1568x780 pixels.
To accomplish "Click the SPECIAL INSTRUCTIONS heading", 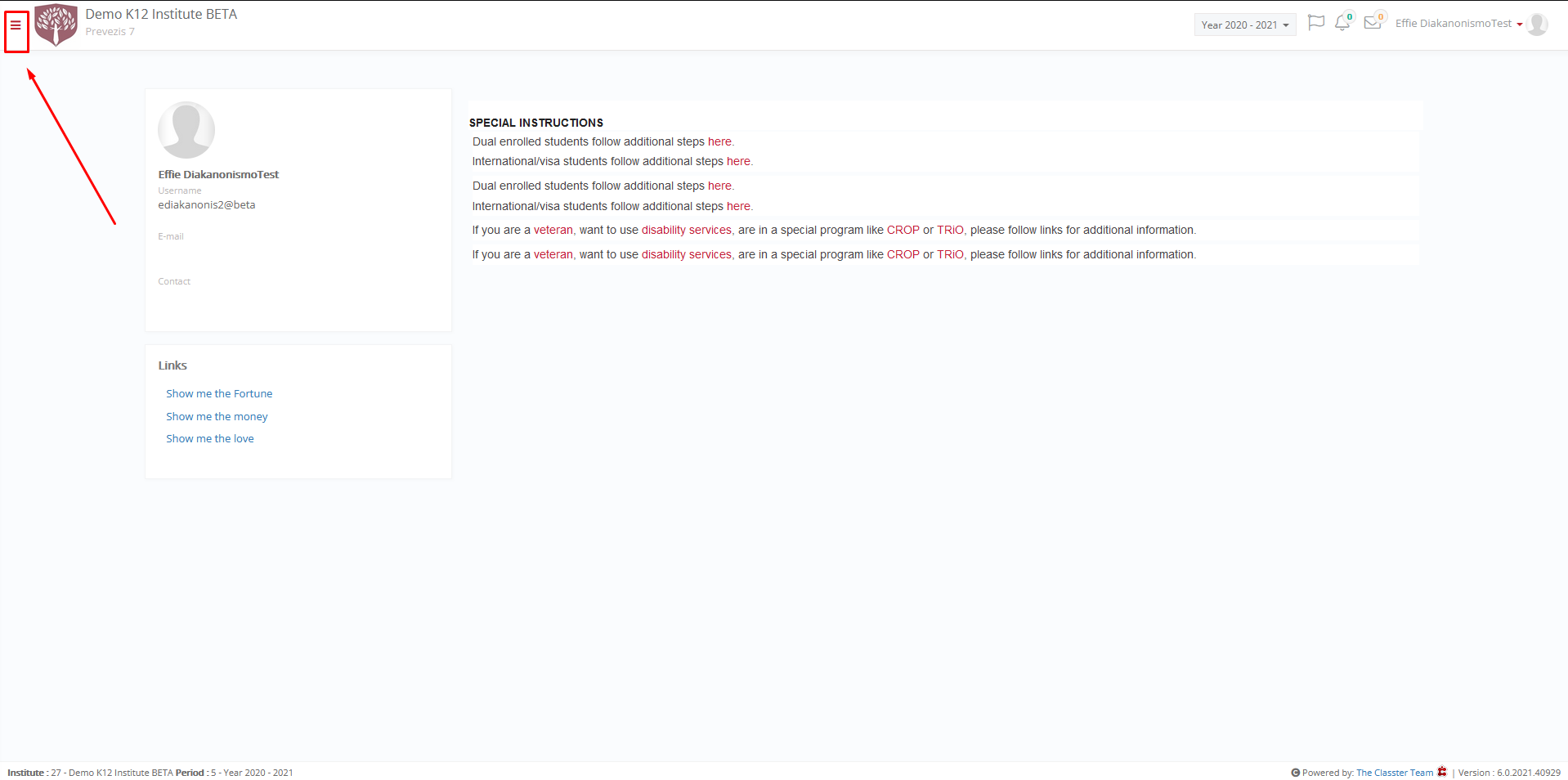I will point(536,123).
